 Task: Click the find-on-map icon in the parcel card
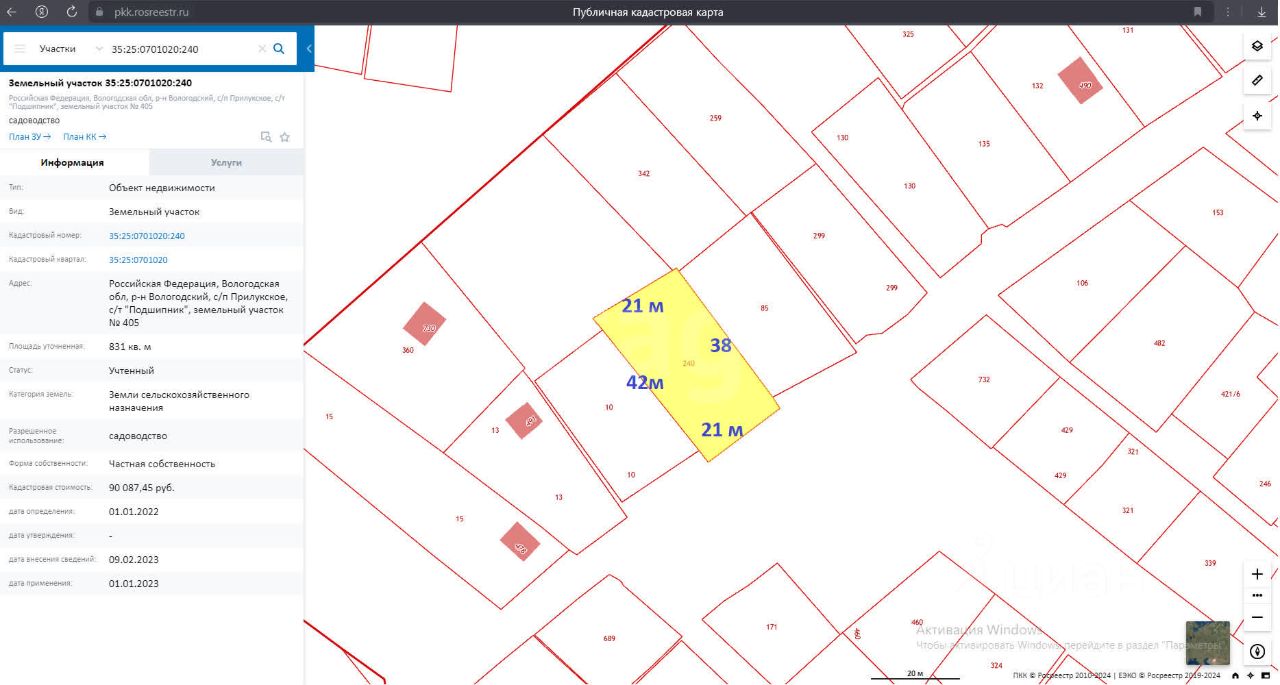[266, 137]
